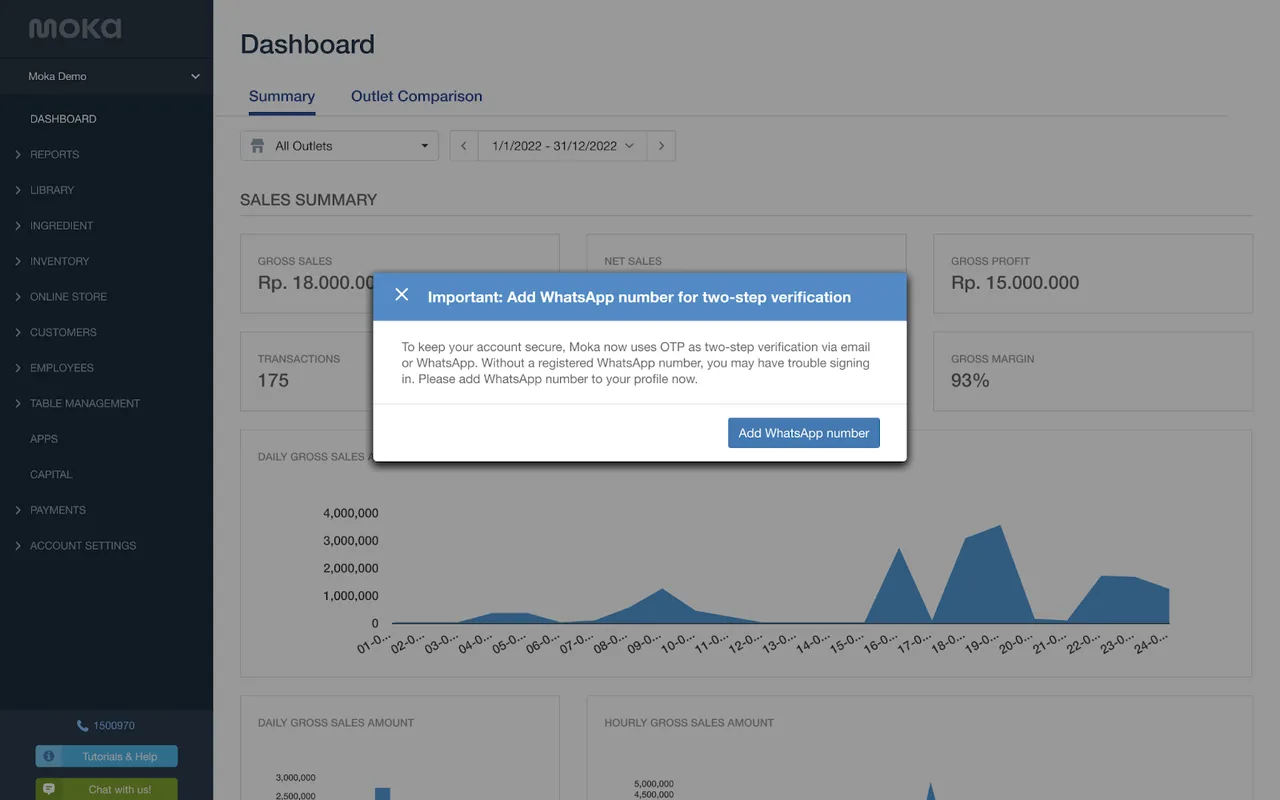Click the Daily Gross Sales Amount bar chart title
The width and height of the screenshot is (1280, 800).
click(336, 723)
